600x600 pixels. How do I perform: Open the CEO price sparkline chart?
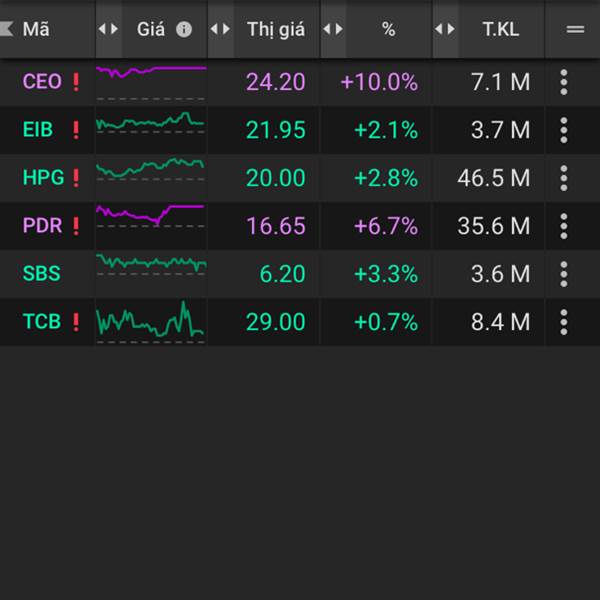(x=151, y=83)
